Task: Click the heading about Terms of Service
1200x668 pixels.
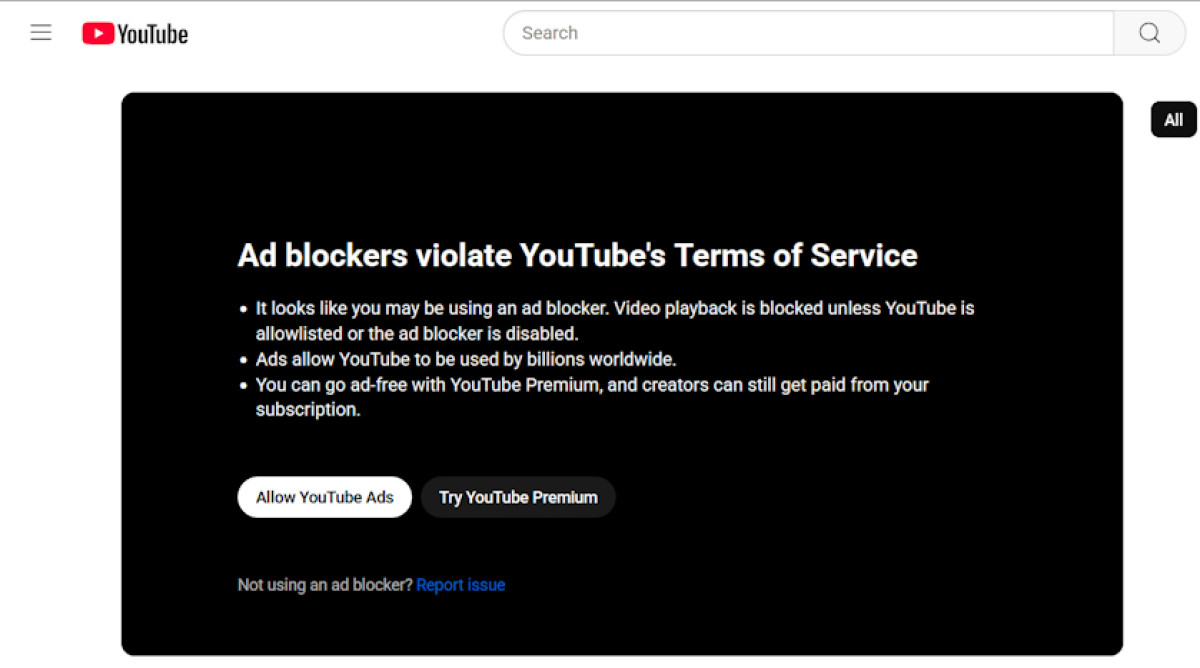Action: [577, 255]
